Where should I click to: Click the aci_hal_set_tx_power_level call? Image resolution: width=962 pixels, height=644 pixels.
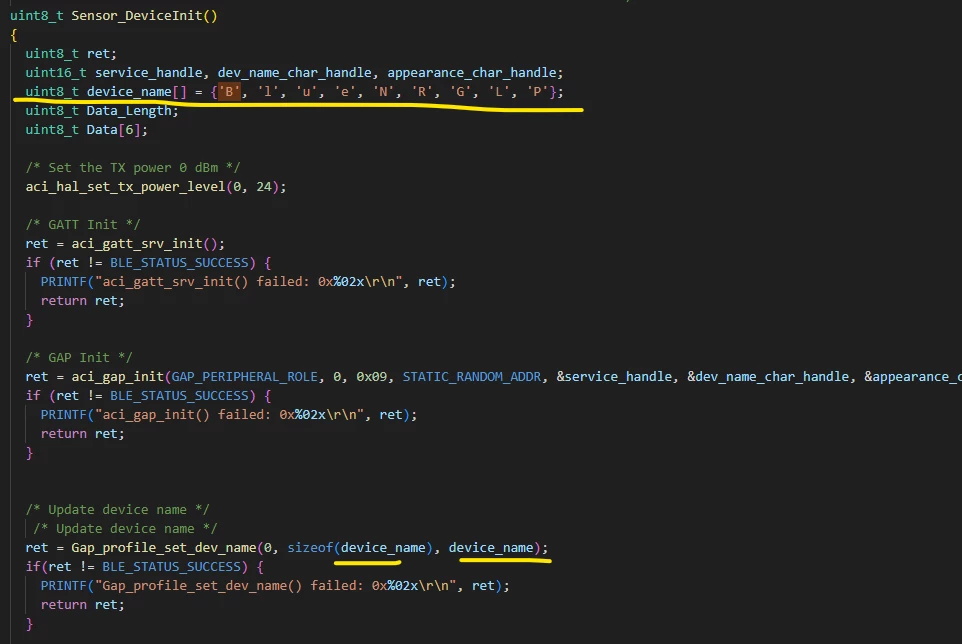pyautogui.click(x=125, y=186)
